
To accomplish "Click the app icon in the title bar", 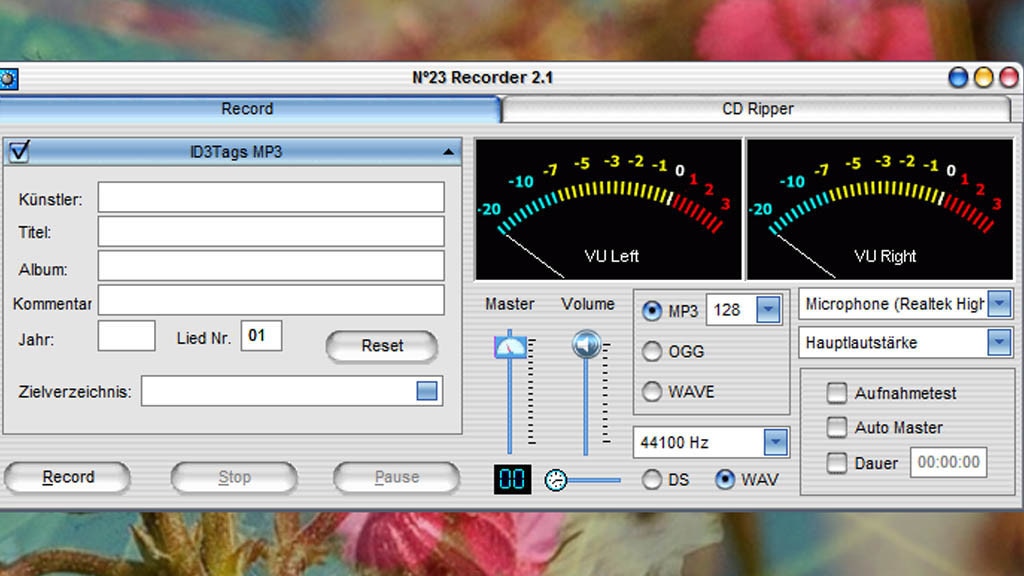I will [8, 78].
